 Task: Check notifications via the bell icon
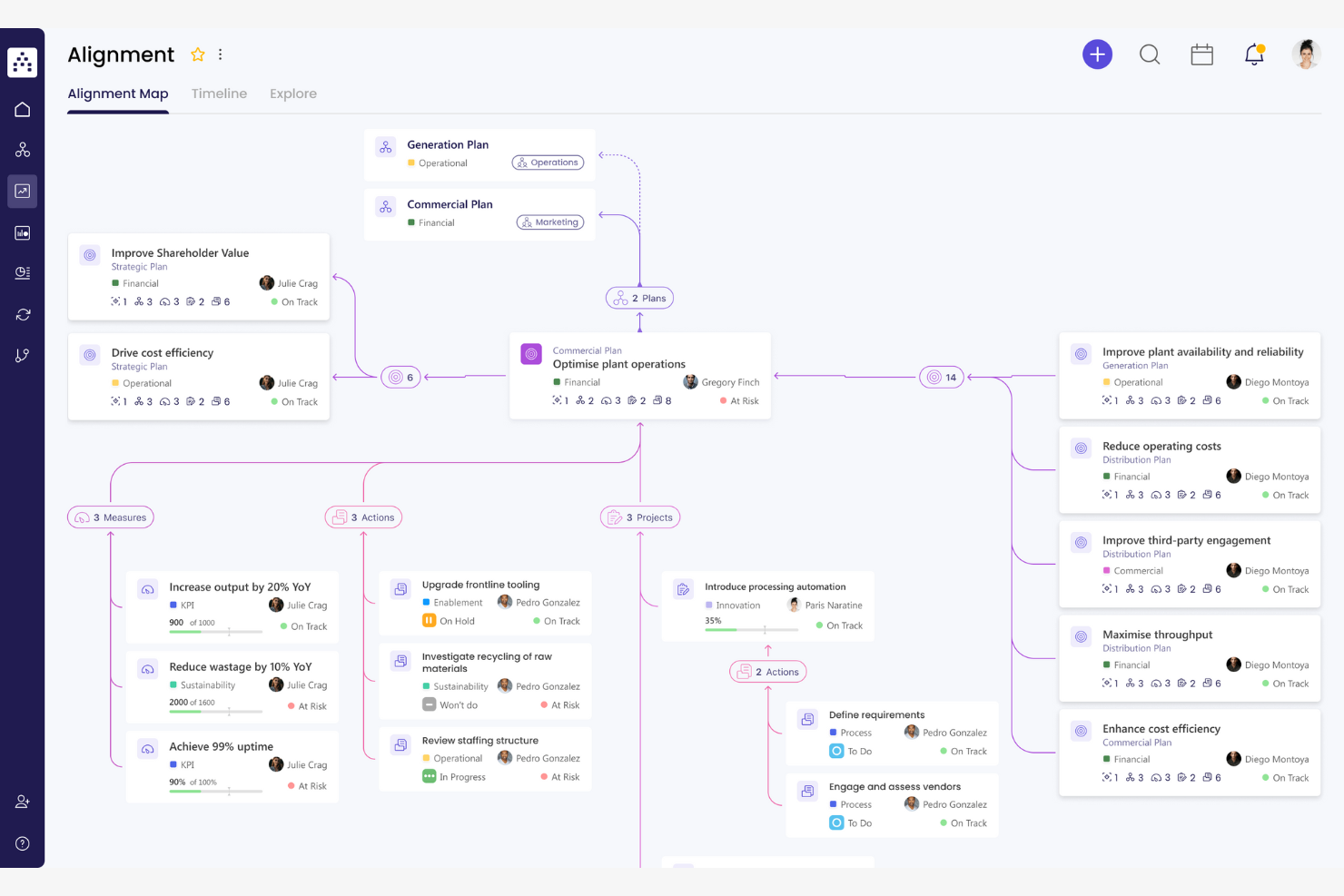point(1254,54)
